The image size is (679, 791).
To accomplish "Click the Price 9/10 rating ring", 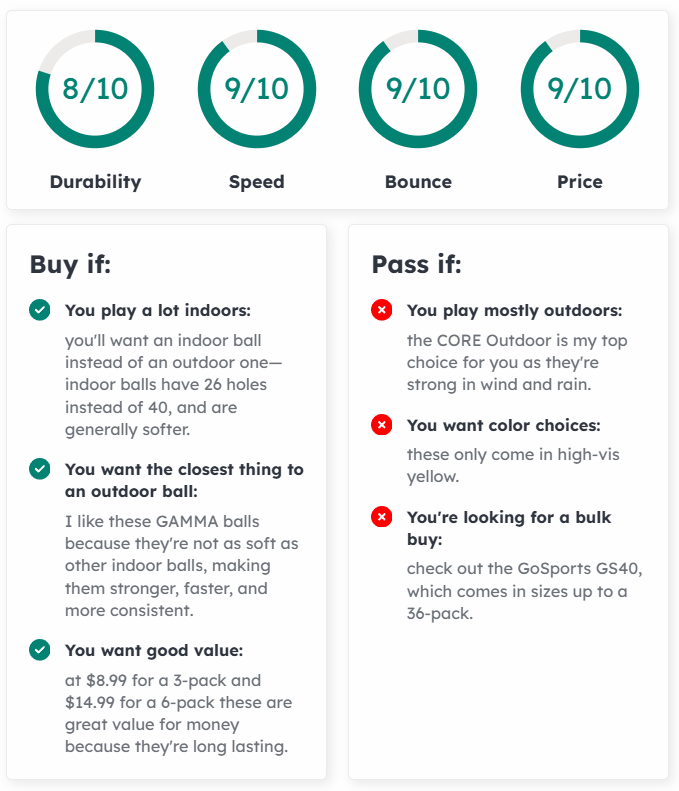I will pos(580,89).
